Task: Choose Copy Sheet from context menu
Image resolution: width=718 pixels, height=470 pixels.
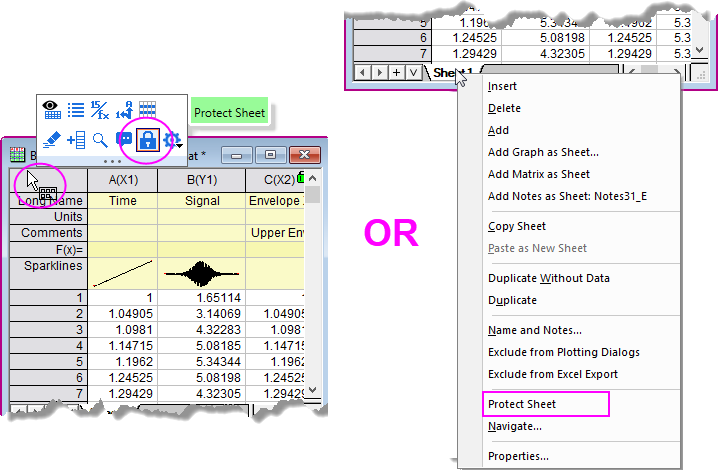Action: (517, 226)
